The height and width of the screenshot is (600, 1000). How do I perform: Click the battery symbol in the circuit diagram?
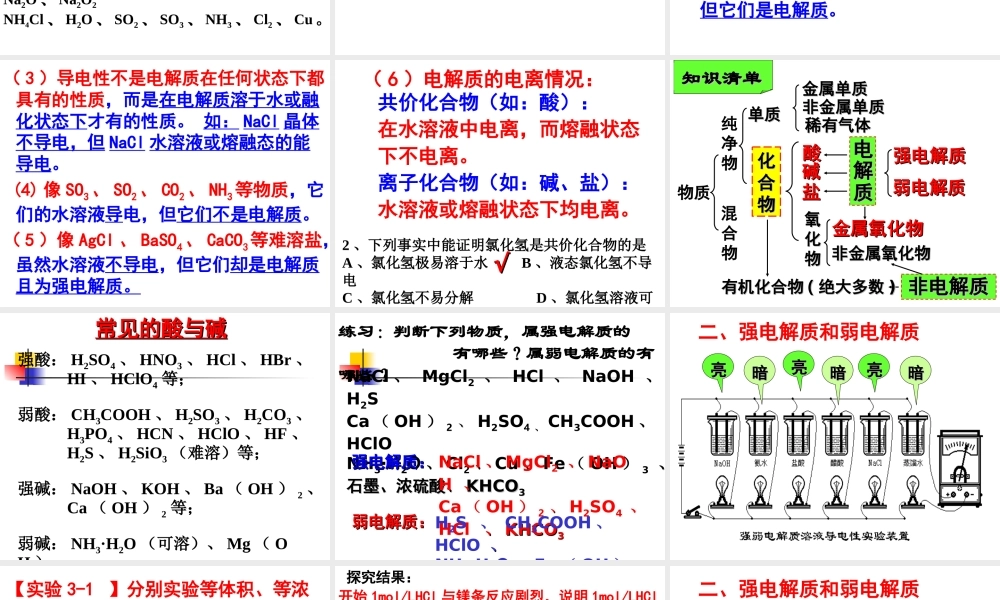[682, 455]
